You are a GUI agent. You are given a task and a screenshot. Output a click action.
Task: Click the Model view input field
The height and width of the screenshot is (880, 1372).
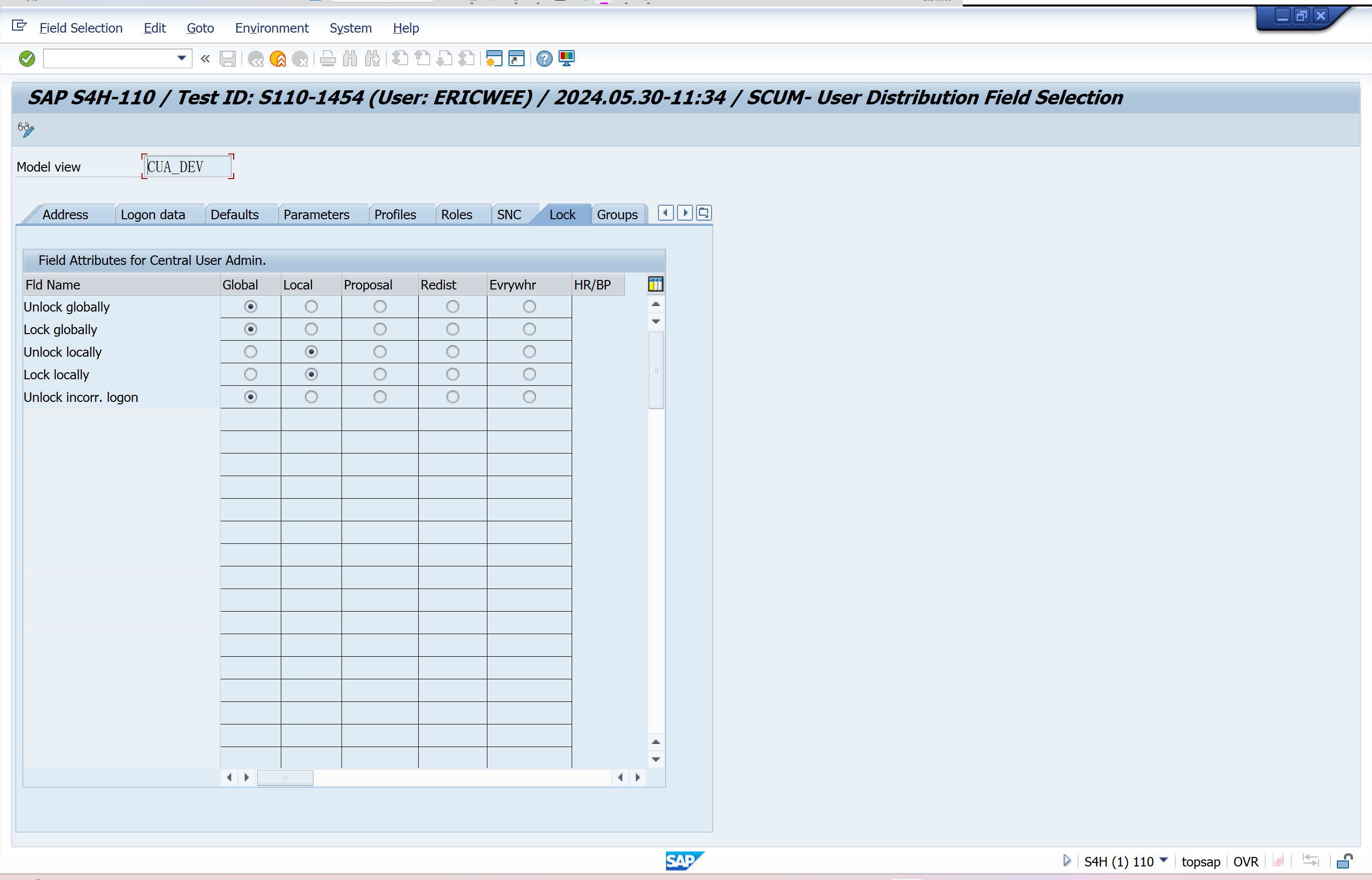[x=188, y=167]
